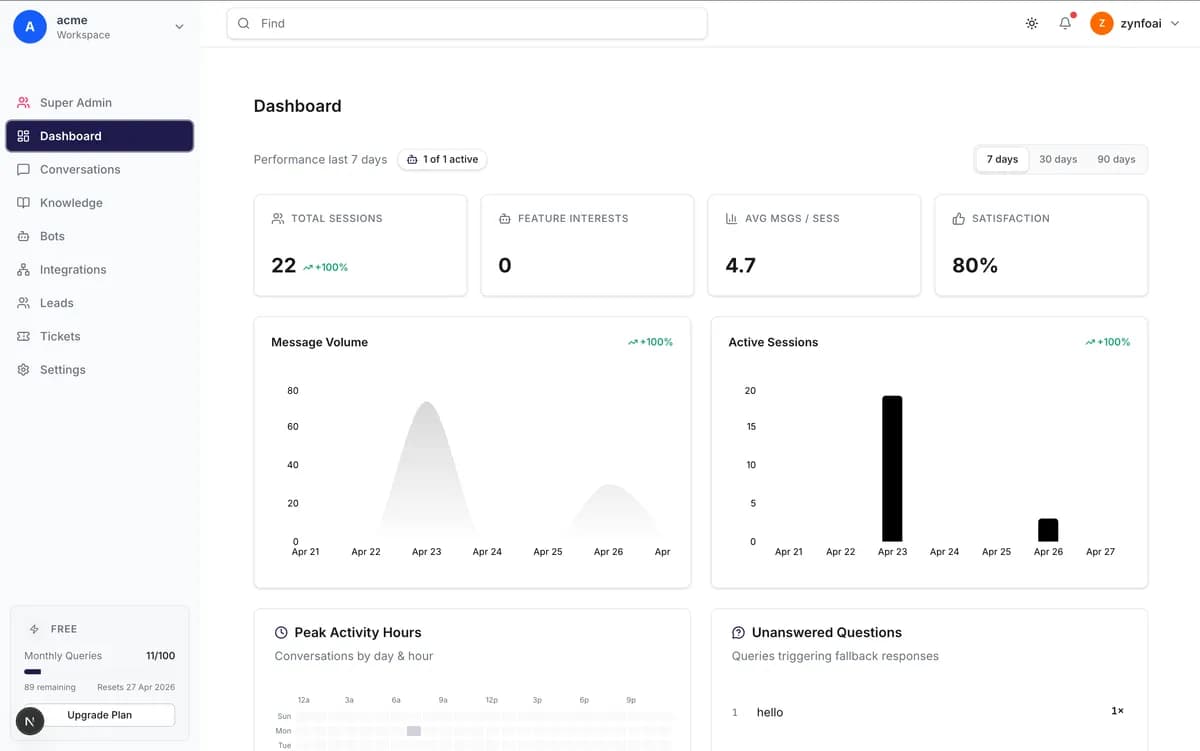This screenshot has width=1200, height=751.
Task: Click the Bots robot icon in sidebar
Action: click(24, 237)
